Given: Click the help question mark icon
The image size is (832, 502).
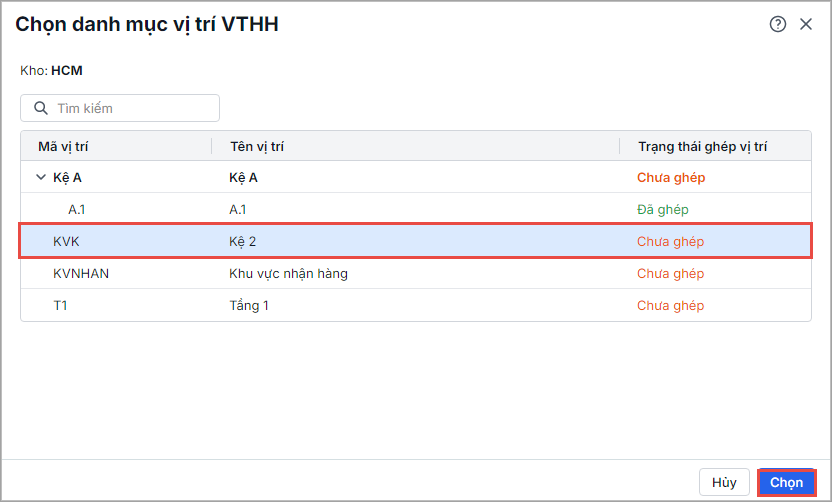Looking at the screenshot, I should 777,25.
